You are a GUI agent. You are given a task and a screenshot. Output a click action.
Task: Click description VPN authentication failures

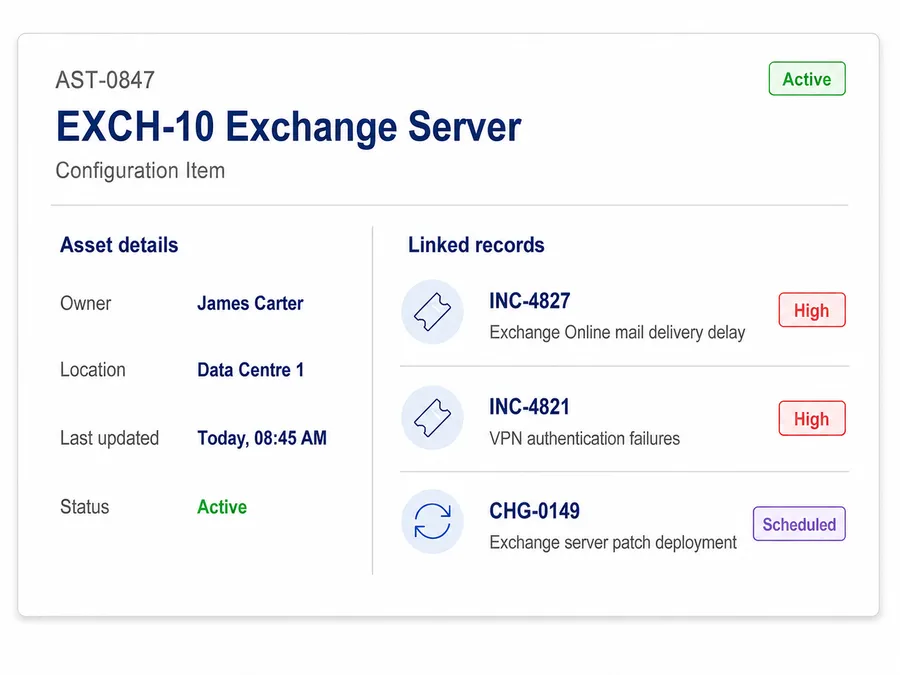click(x=584, y=439)
